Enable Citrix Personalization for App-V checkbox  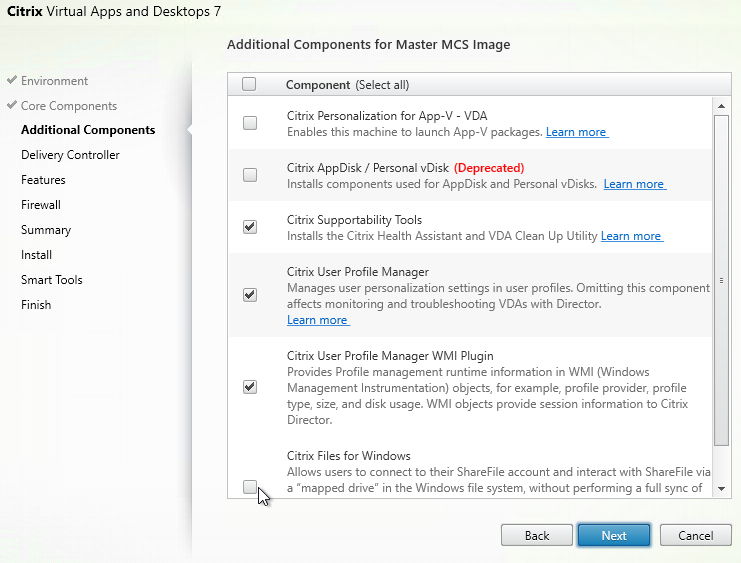250,123
